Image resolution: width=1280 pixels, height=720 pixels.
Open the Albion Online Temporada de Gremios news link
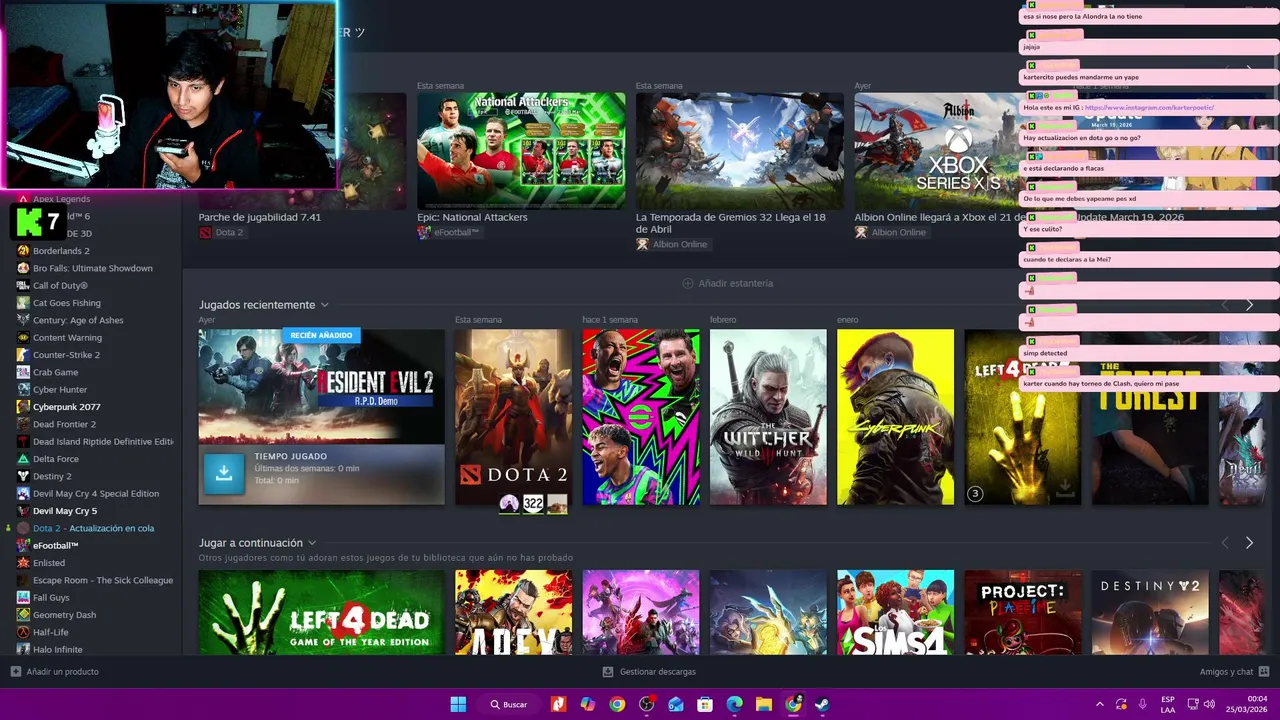(x=731, y=223)
